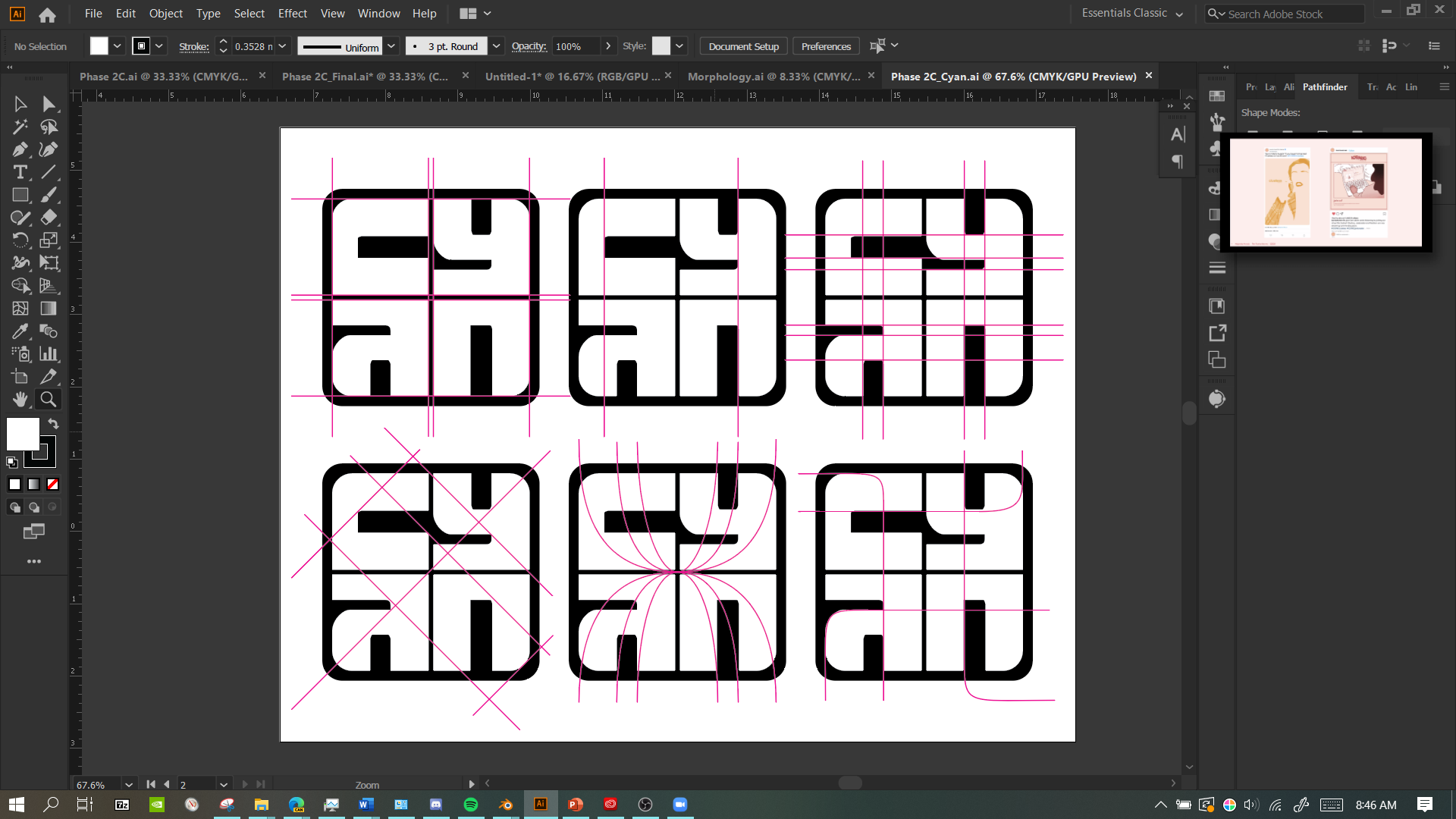
Task: Select the Rotate tool
Action: [20, 240]
